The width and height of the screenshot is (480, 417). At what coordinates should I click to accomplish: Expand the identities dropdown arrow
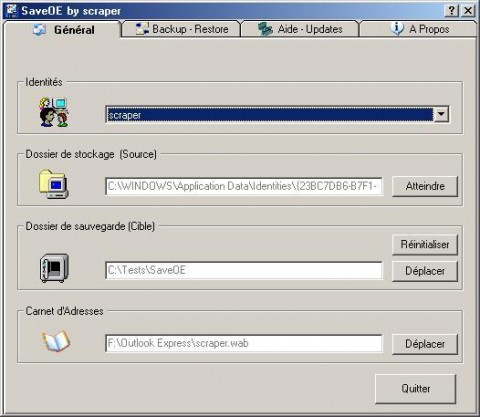click(x=441, y=114)
